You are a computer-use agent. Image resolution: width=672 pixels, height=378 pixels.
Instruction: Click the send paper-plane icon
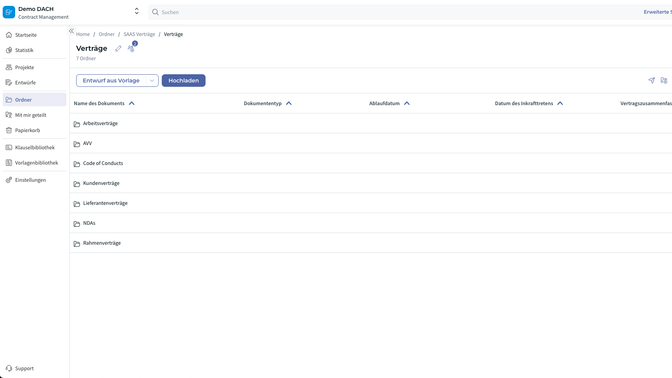[x=651, y=80]
